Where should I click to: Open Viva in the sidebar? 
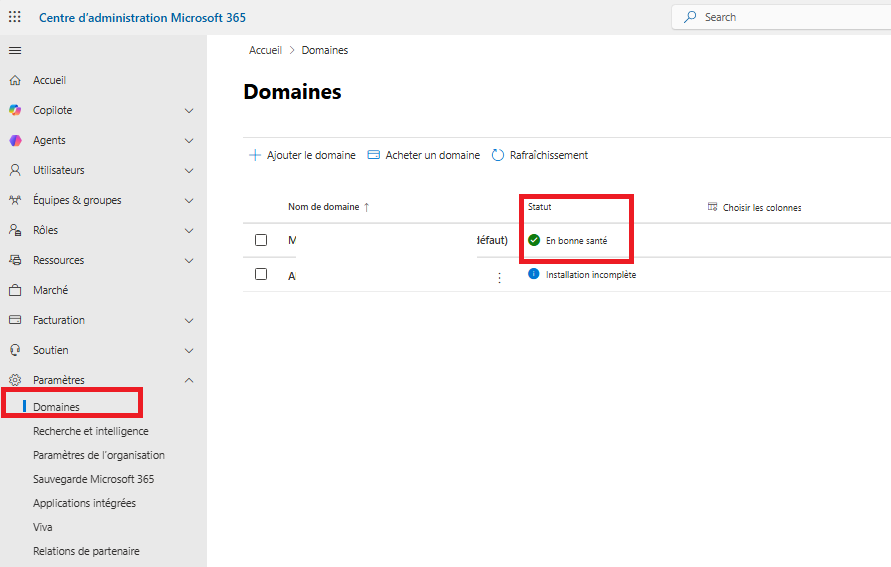pos(43,527)
